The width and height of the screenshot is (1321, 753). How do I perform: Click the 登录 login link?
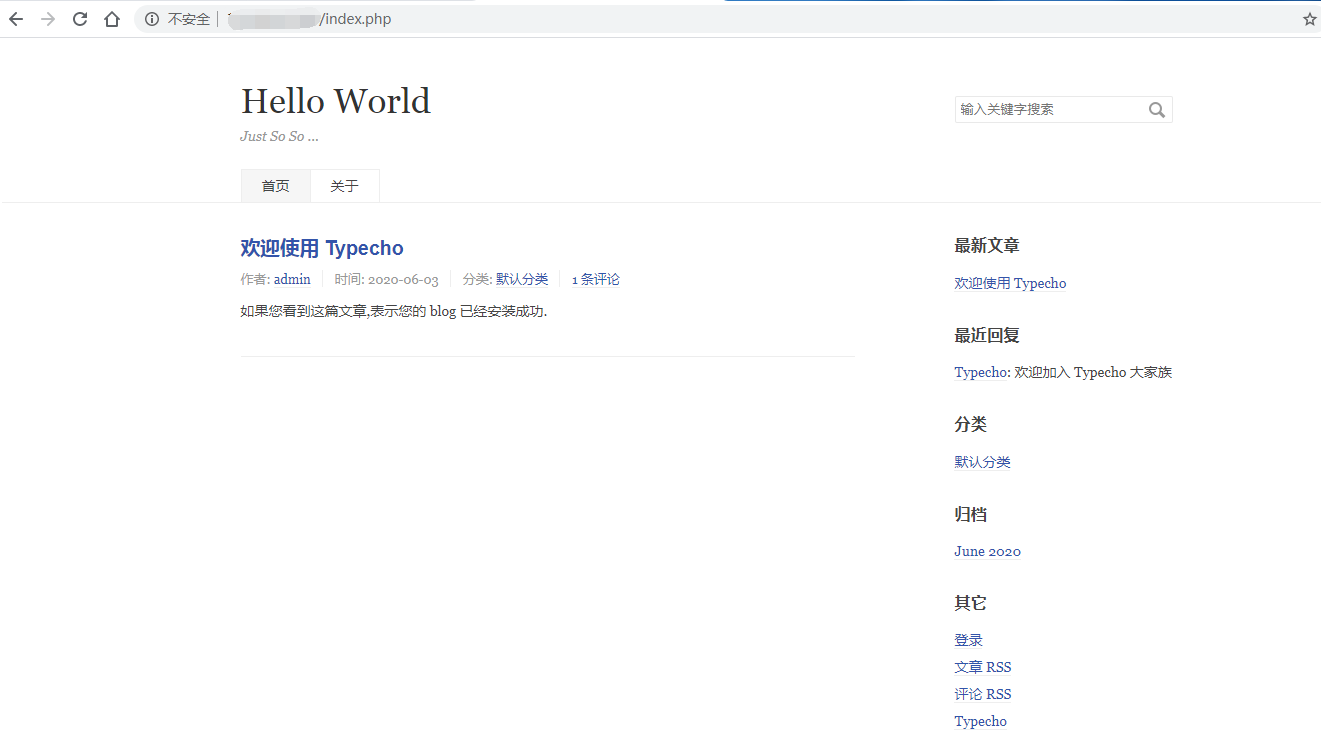point(968,640)
